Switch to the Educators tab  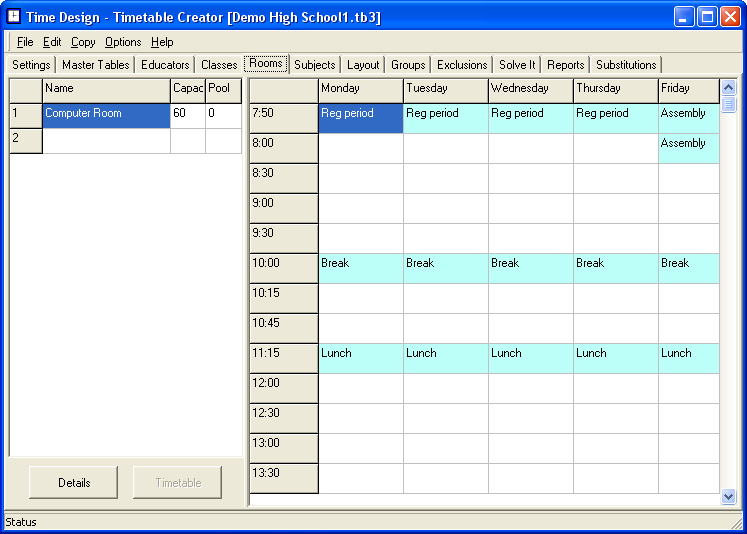[x=165, y=65]
